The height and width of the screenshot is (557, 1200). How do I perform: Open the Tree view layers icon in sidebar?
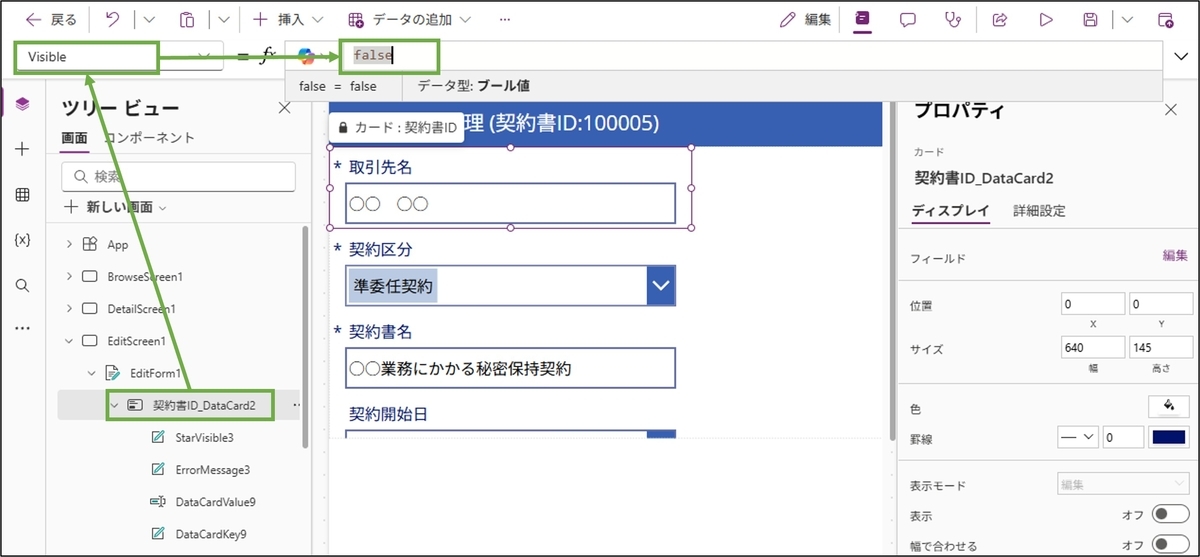(23, 104)
